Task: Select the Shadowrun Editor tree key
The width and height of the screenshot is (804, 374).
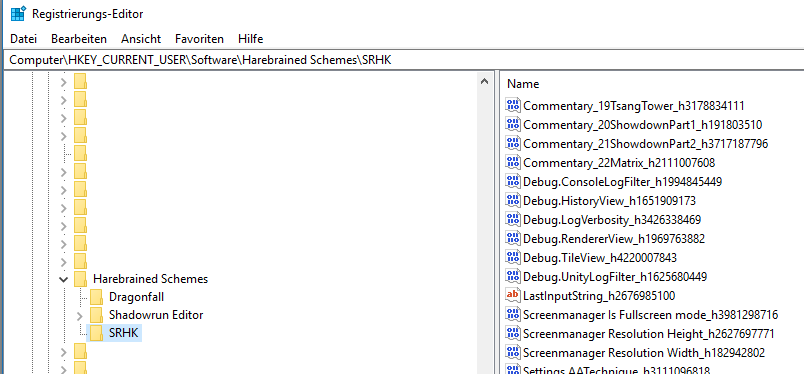Action: [156, 314]
